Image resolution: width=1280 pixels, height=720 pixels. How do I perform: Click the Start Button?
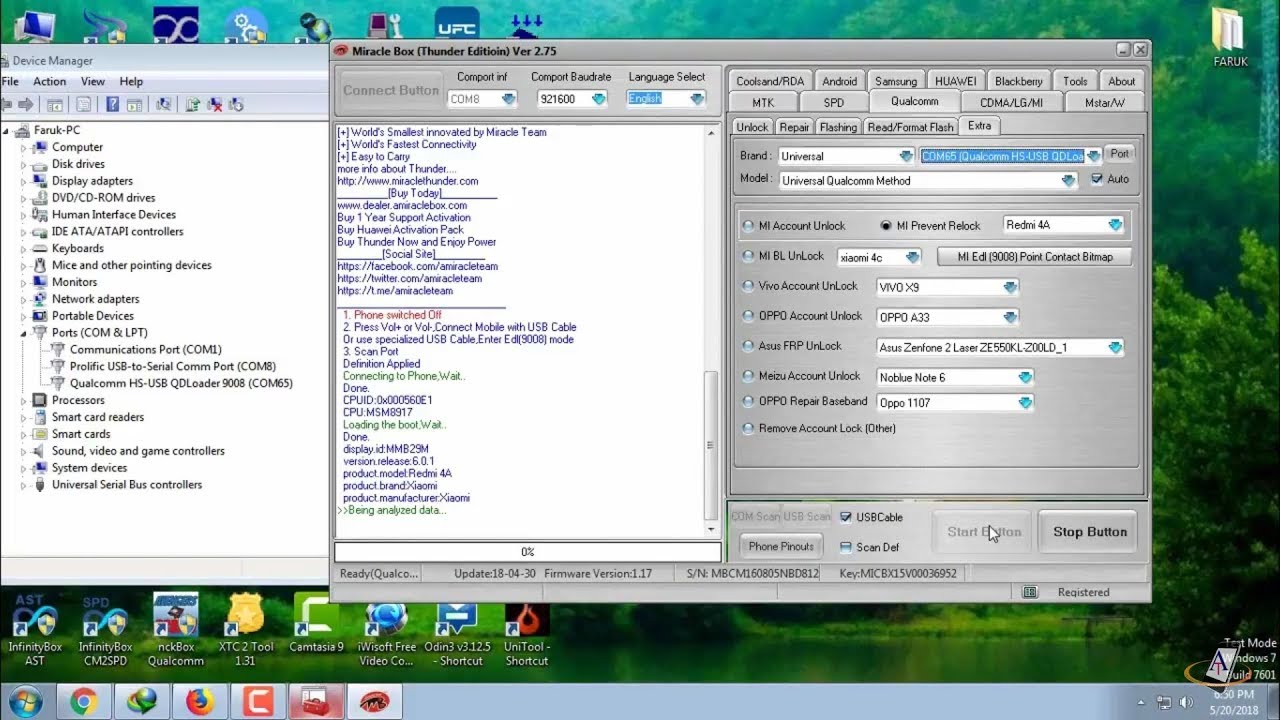click(x=984, y=532)
